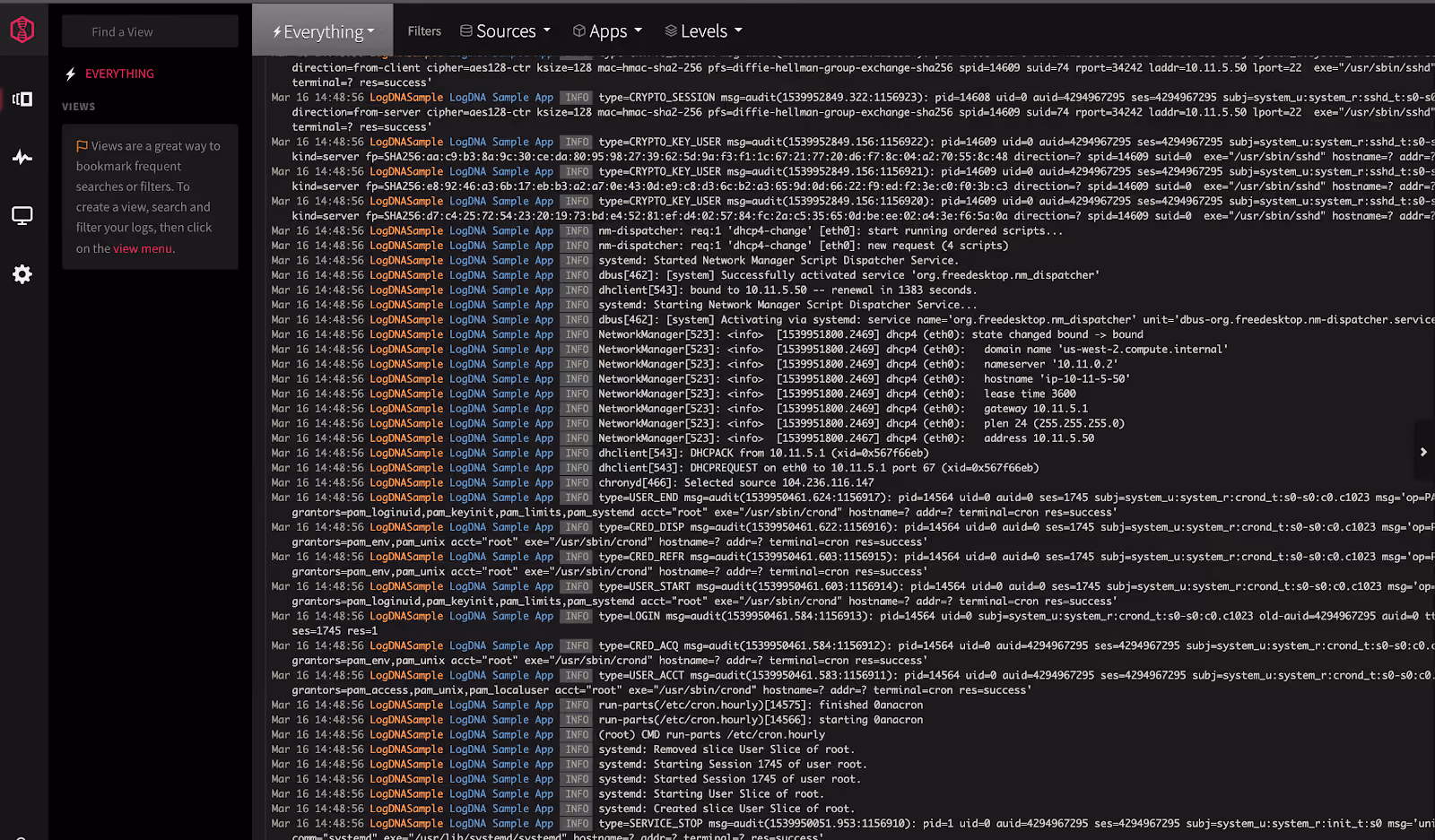
Task: Click log line 'type=LOGIN msg=audit'
Action: point(852,623)
